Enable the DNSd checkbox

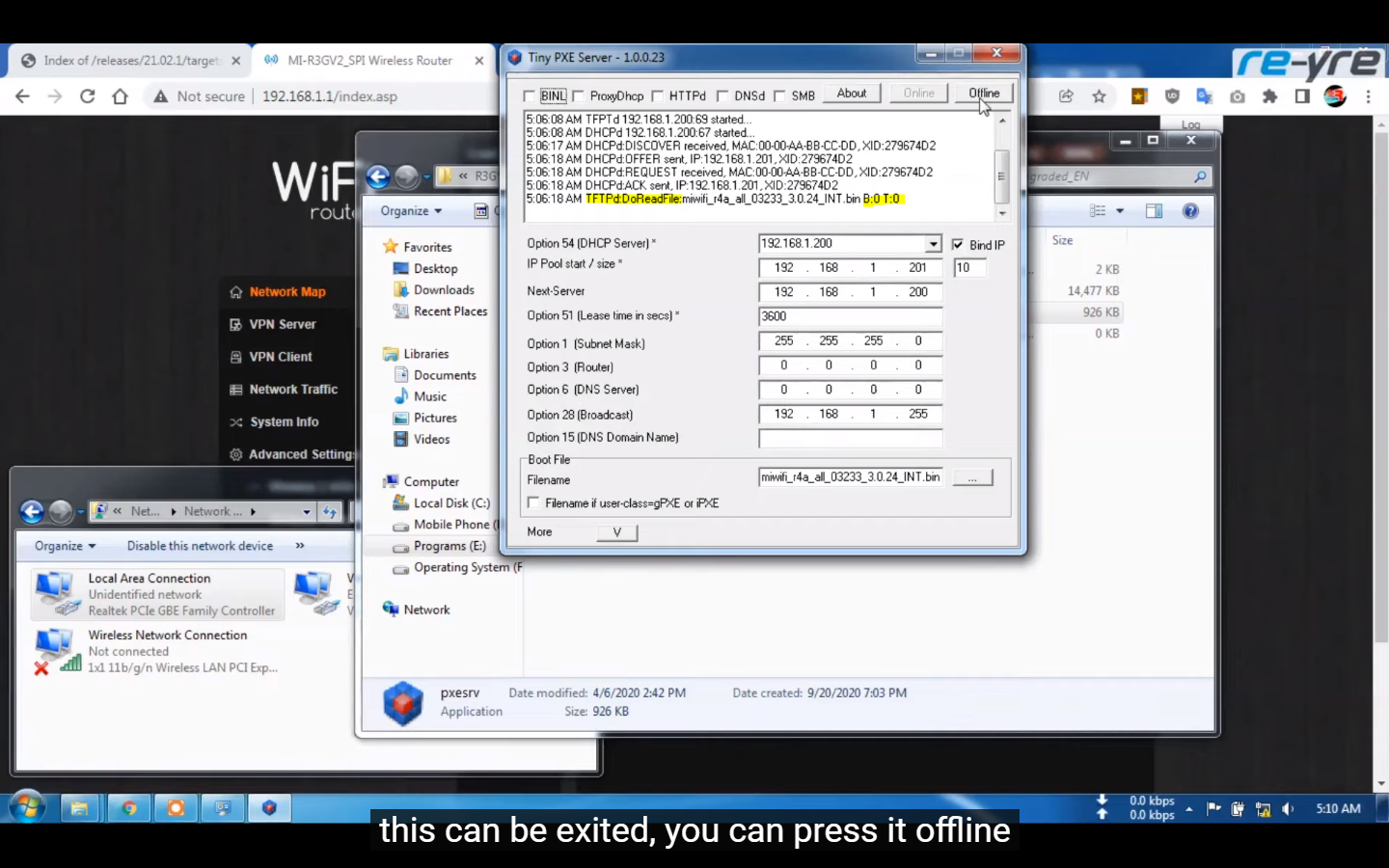[x=722, y=96]
